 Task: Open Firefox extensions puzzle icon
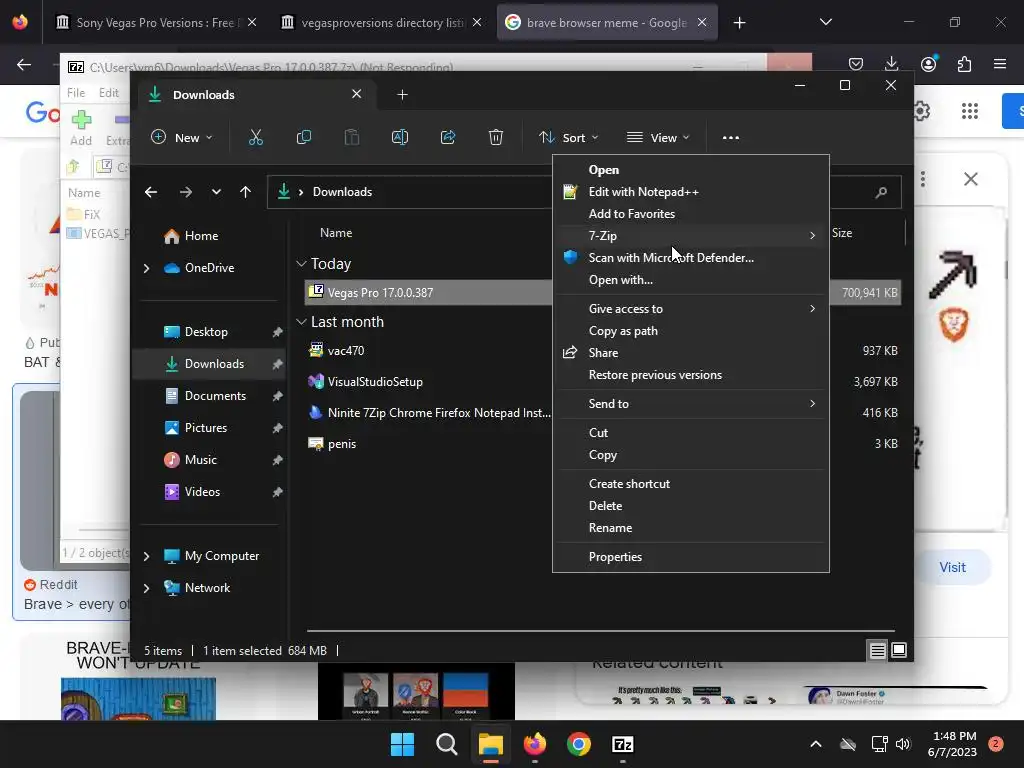965,64
